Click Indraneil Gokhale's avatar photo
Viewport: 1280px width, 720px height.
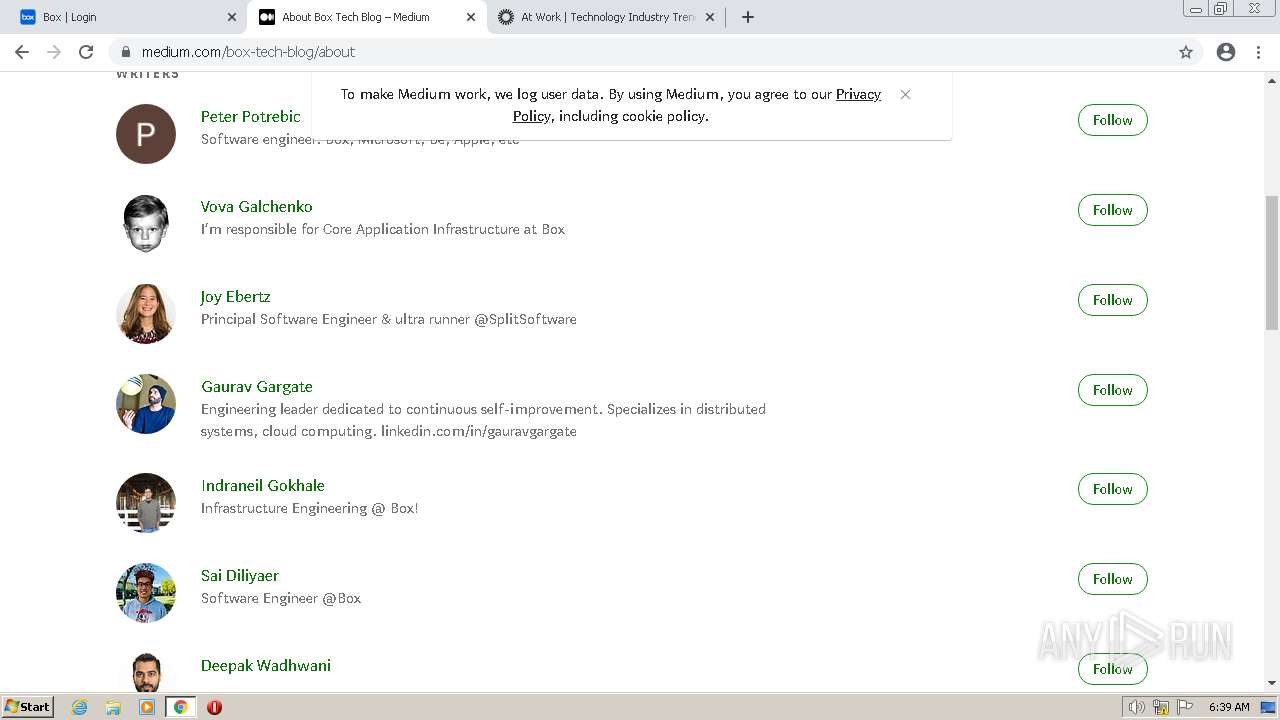click(146, 503)
